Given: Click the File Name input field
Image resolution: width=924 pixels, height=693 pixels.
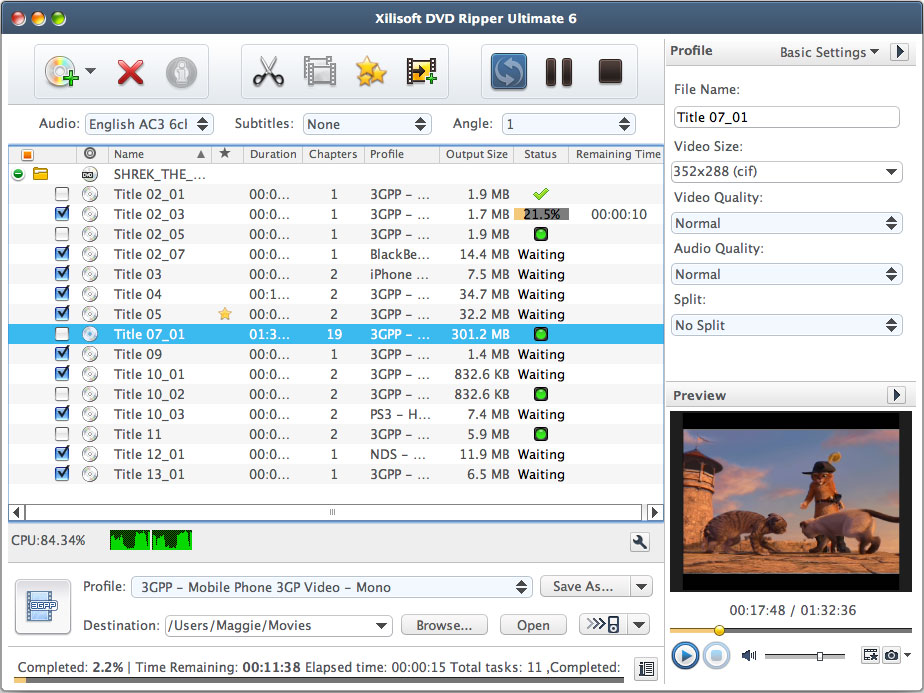Looking at the screenshot, I should (786, 117).
